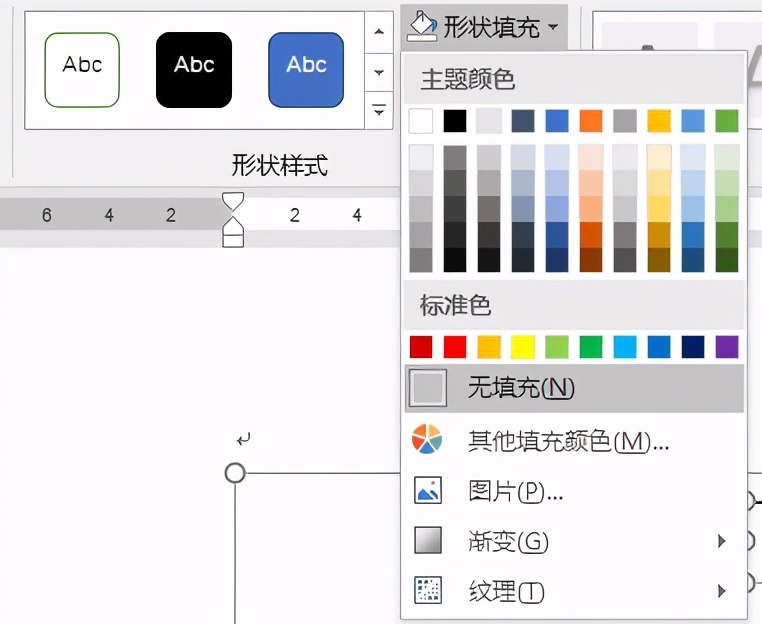Choose 无填充(N) menu item
The image size is (762, 624).
click(574, 388)
